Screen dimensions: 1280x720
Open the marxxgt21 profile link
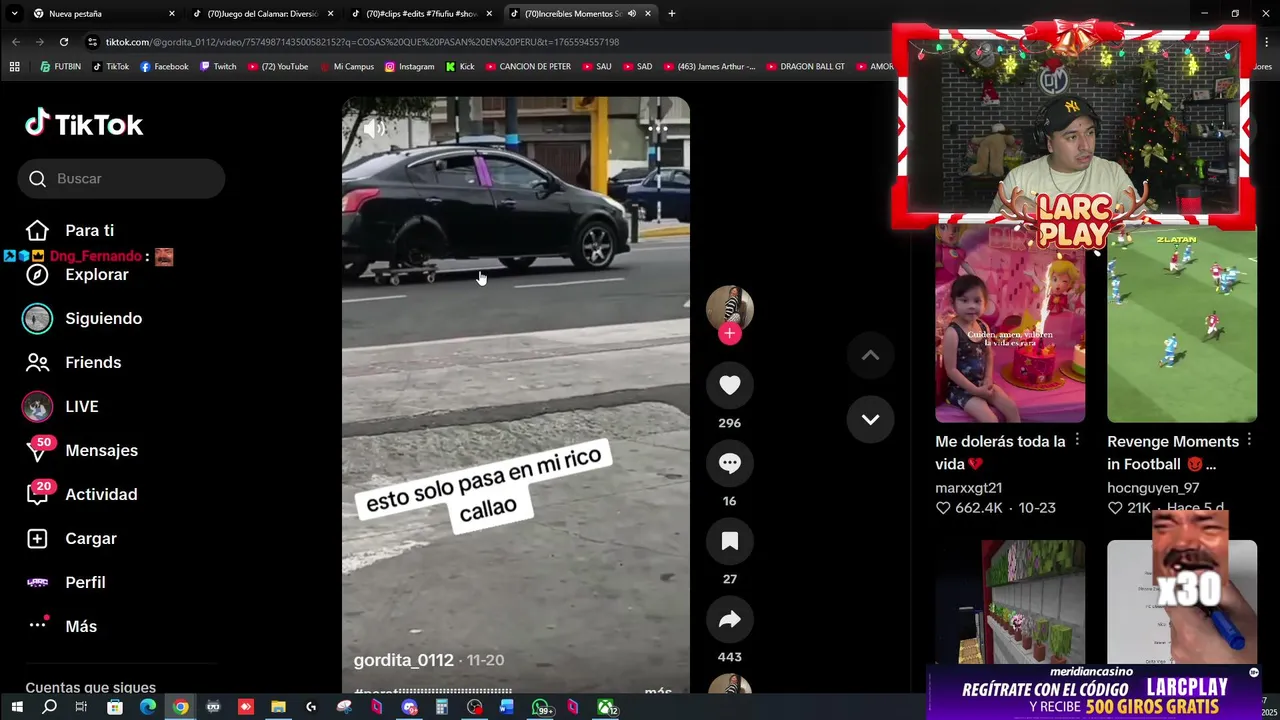[968, 488]
